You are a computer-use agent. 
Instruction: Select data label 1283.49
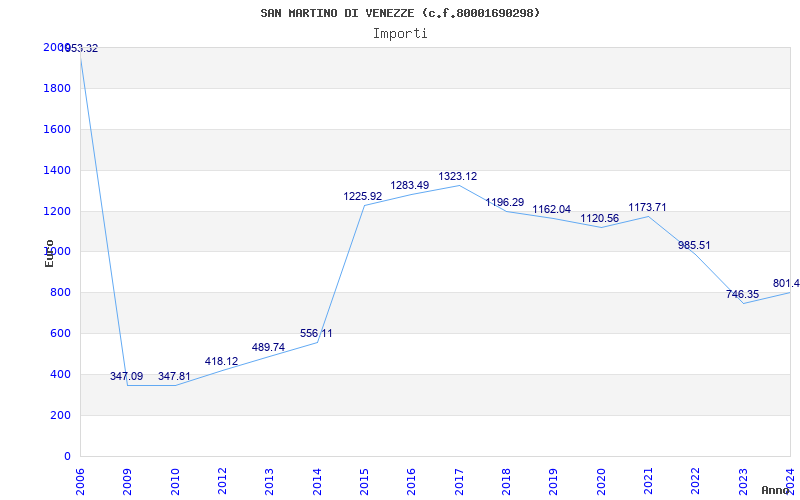pyautogui.click(x=410, y=186)
